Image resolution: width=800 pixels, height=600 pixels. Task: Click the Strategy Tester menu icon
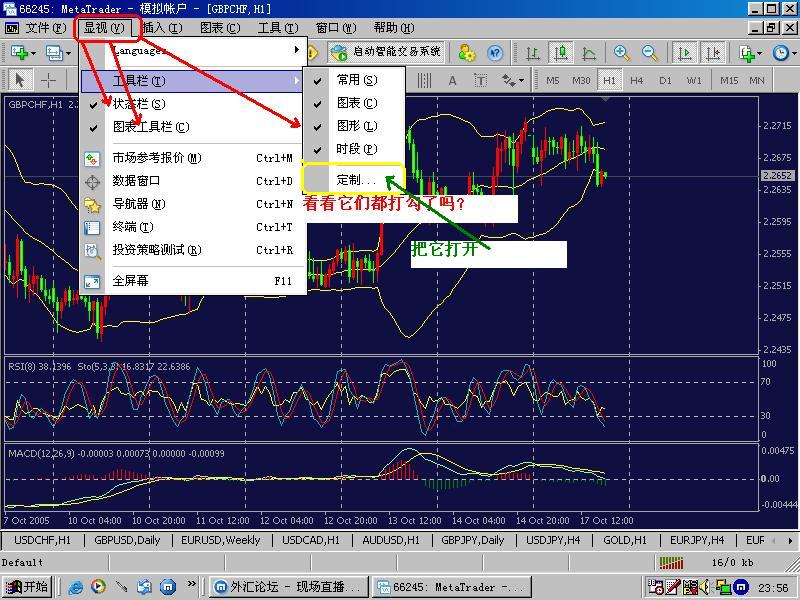(x=92, y=251)
